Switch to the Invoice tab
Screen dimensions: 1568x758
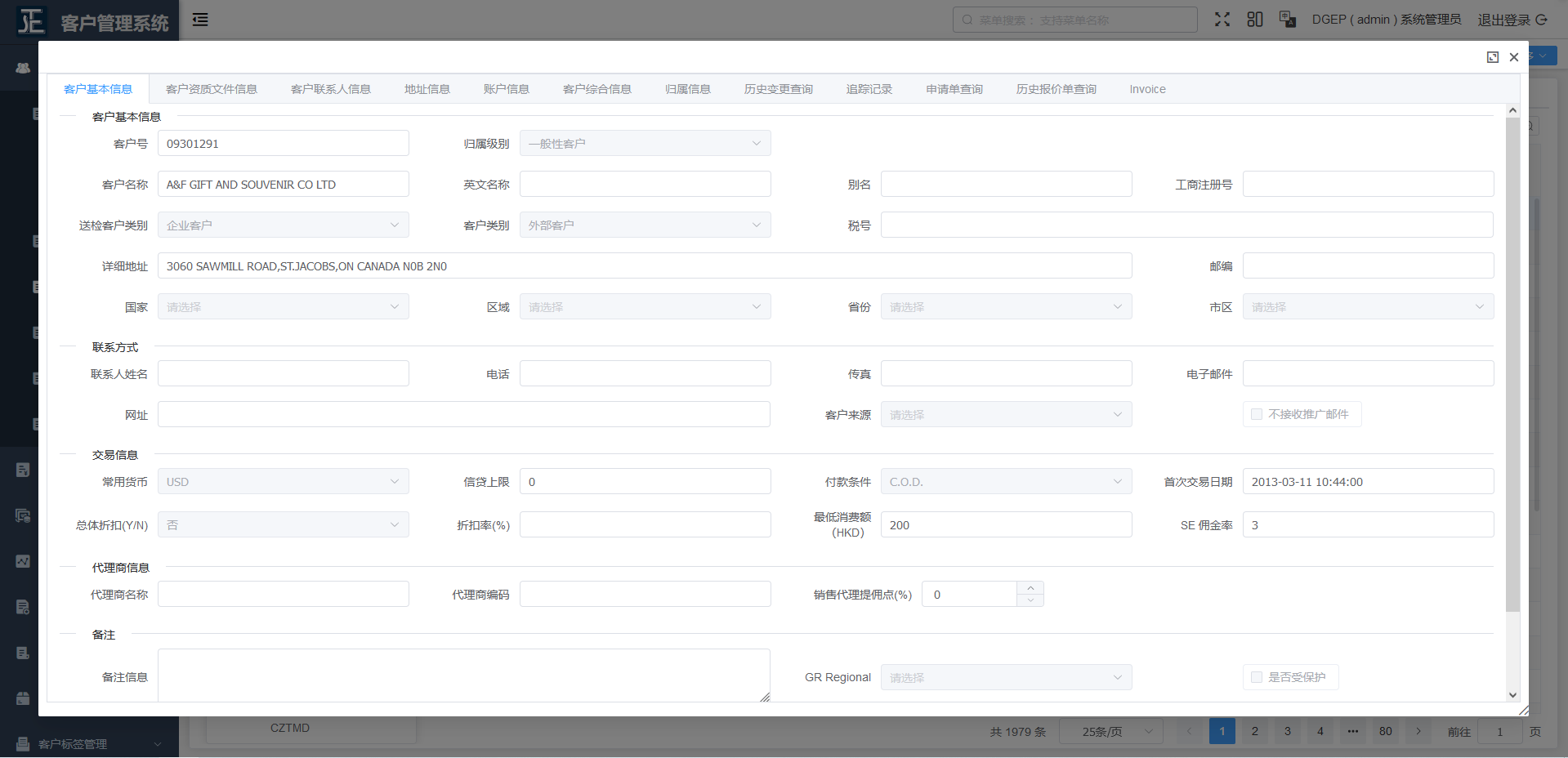(x=1148, y=89)
